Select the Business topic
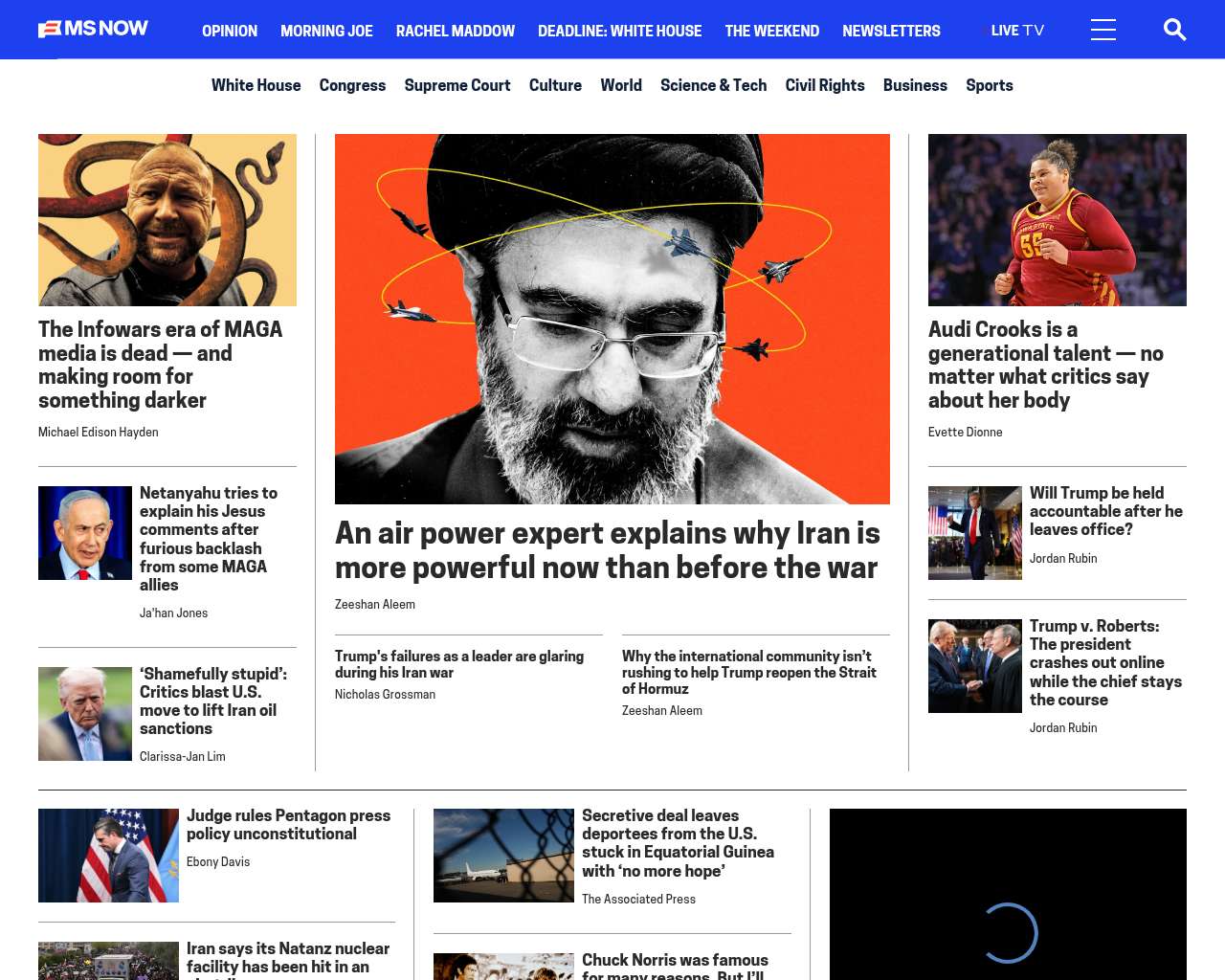The width and height of the screenshot is (1225, 980). (915, 85)
